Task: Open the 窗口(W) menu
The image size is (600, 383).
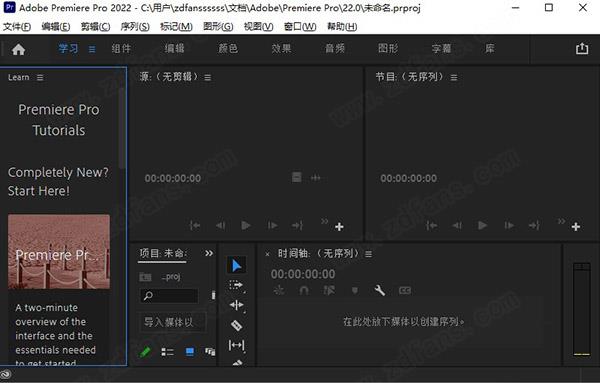Action: 300,26
